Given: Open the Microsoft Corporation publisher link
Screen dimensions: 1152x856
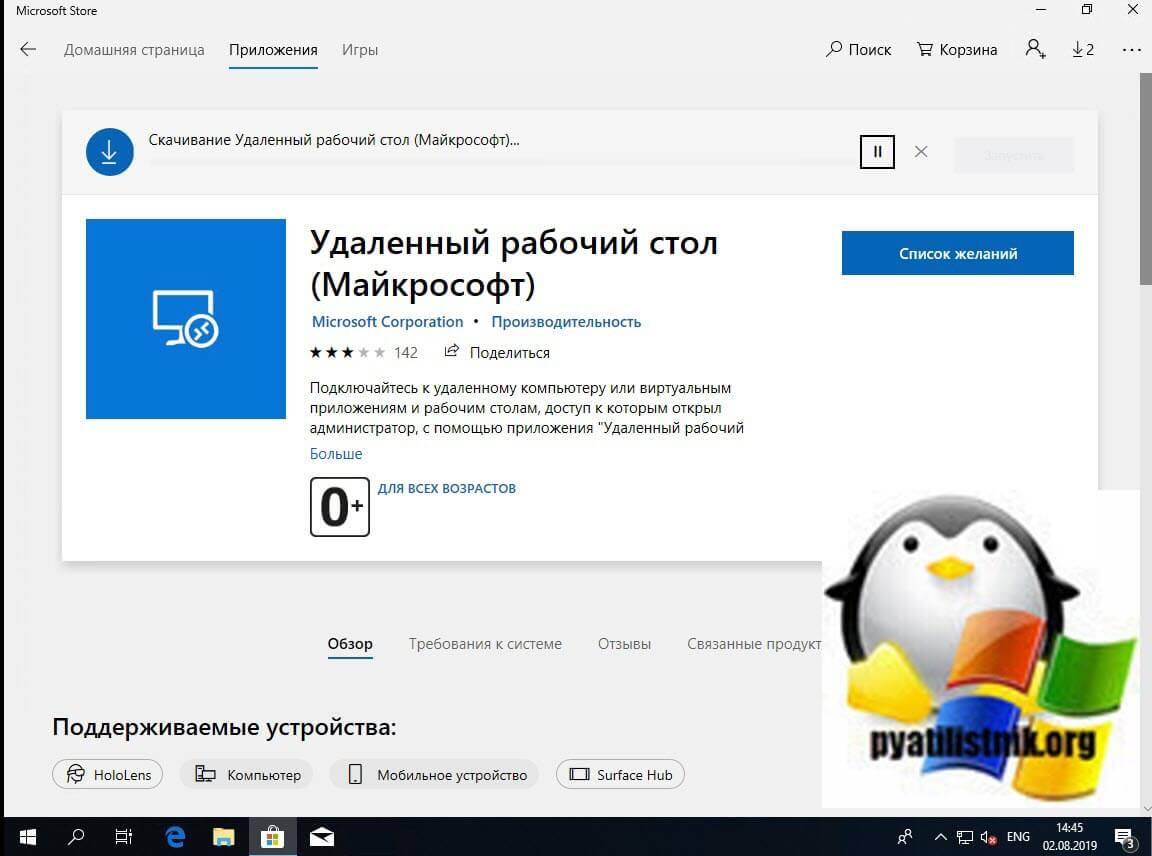Looking at the screenshot, I should click(x=387, y=322).
